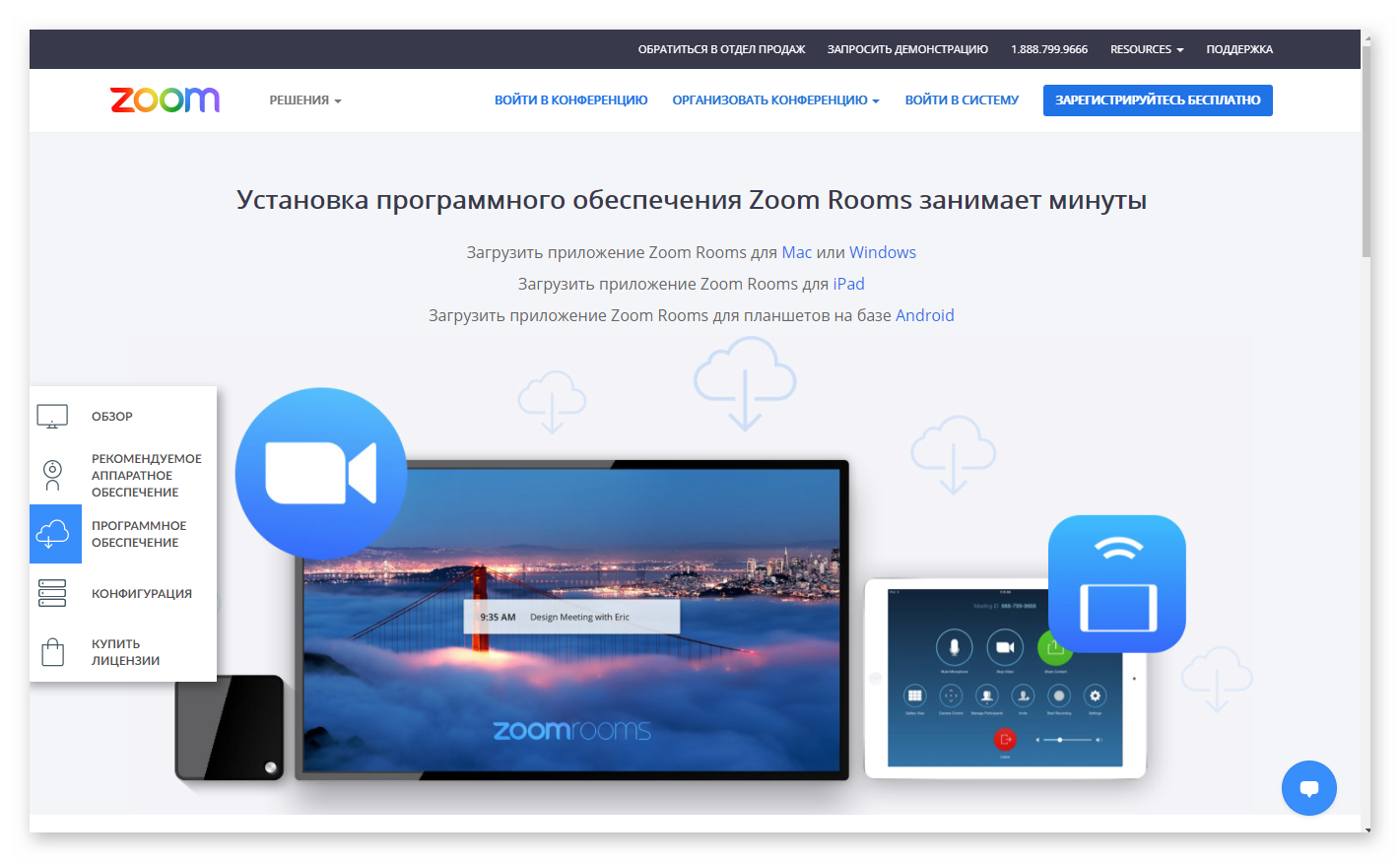1400x862 pixels.
Task: Click the Zoom Rooms TV display image
Action: (x=571, y=621)
